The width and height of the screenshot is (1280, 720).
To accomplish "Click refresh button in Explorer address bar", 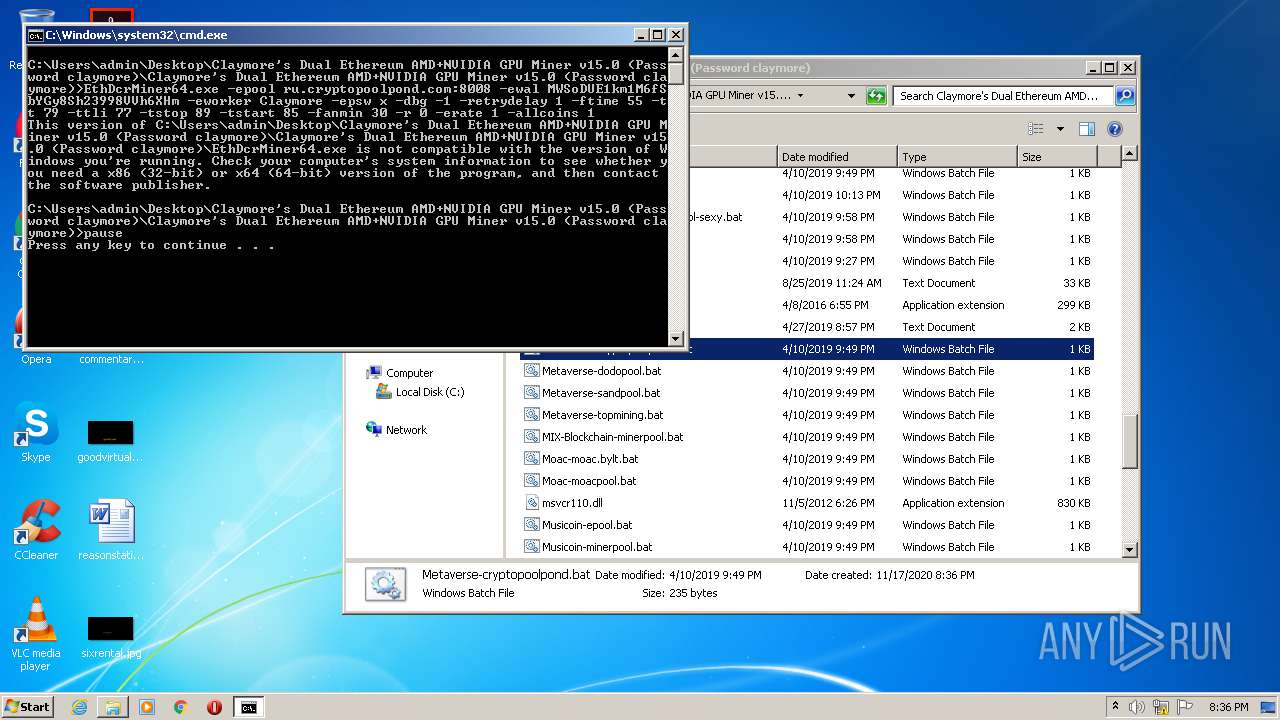I will [x=876, y=96].
